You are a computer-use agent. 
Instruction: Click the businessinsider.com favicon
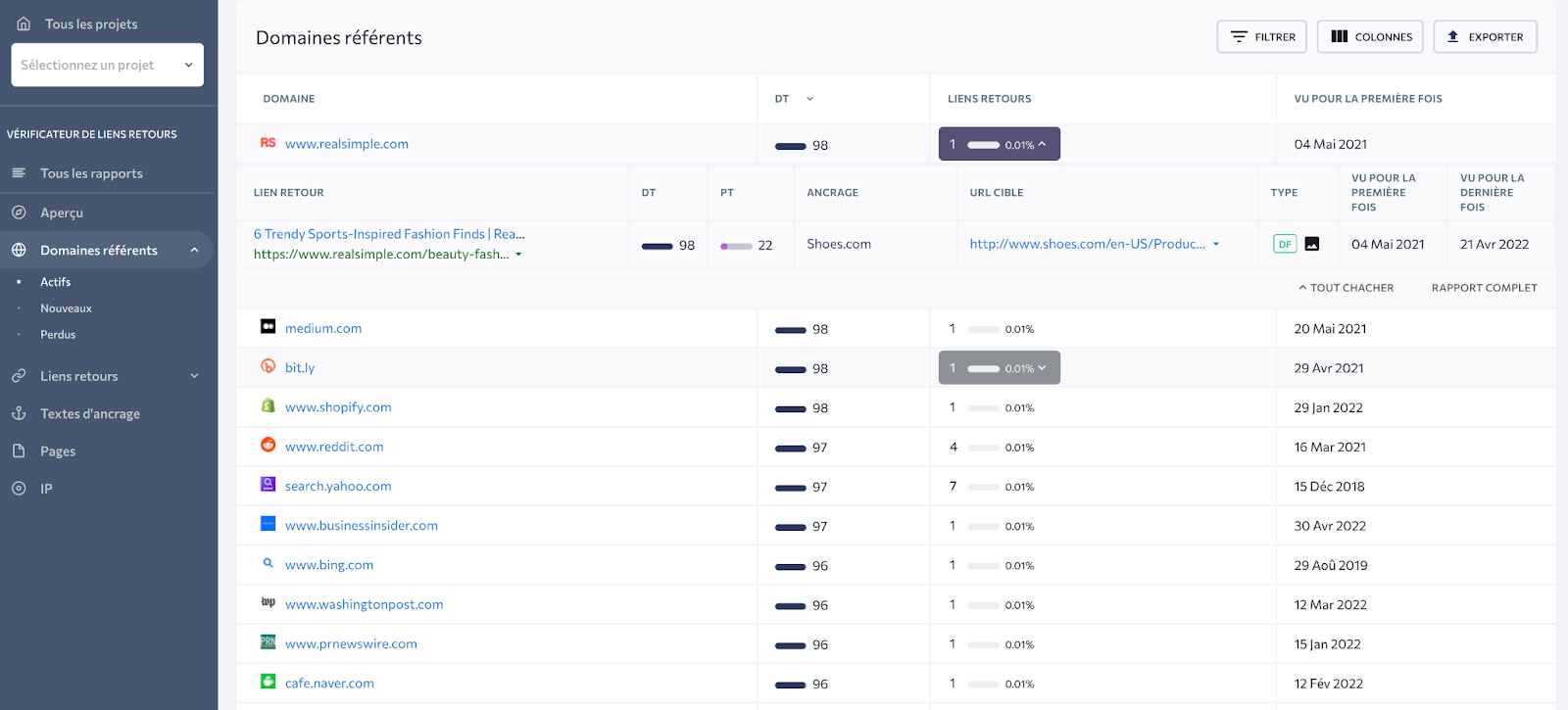(268, 524)
